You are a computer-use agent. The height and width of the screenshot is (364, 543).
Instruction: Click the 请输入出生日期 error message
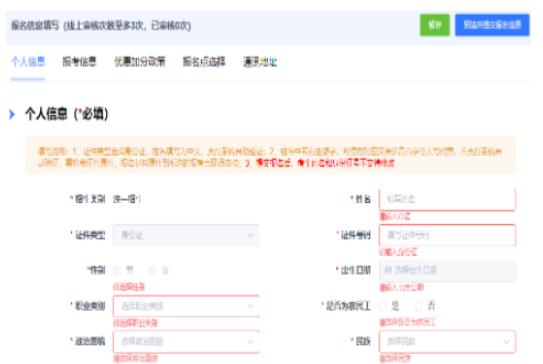click(402, 287)
